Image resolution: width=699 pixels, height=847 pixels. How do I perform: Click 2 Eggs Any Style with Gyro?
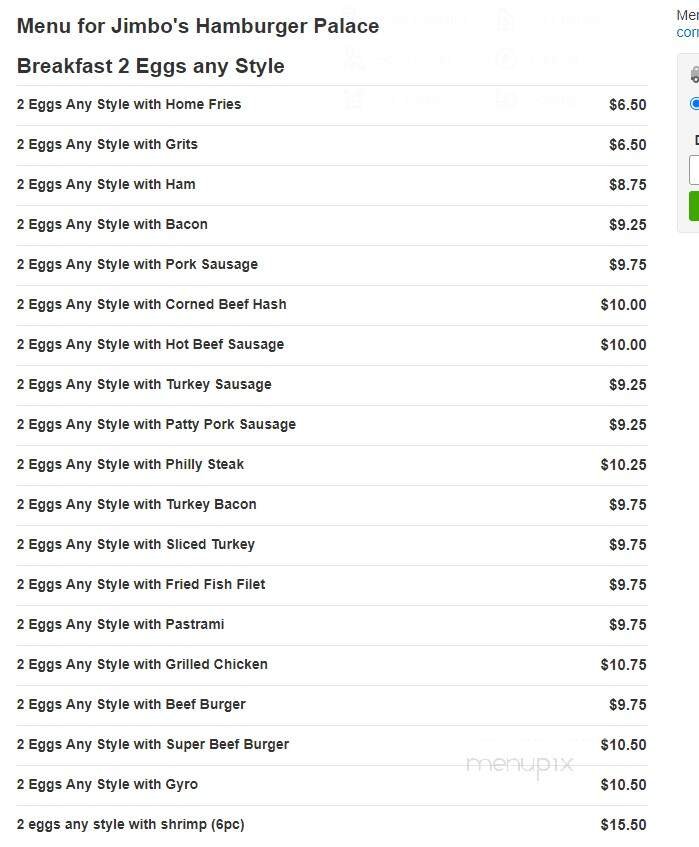pyautogui.click(x=107, y=784)
